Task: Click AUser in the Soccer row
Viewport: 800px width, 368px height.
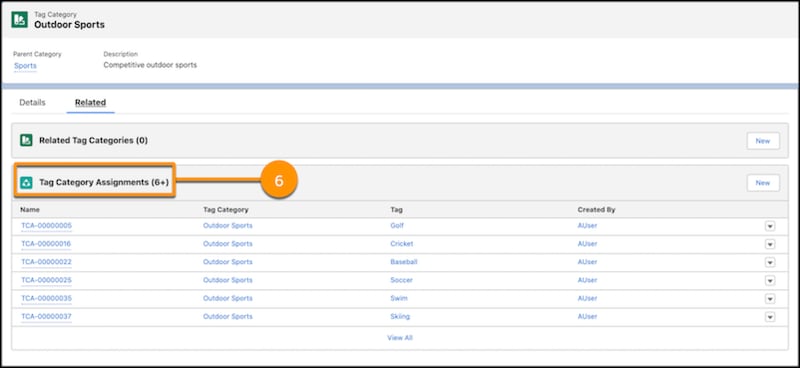Action: tap(587, 280)
